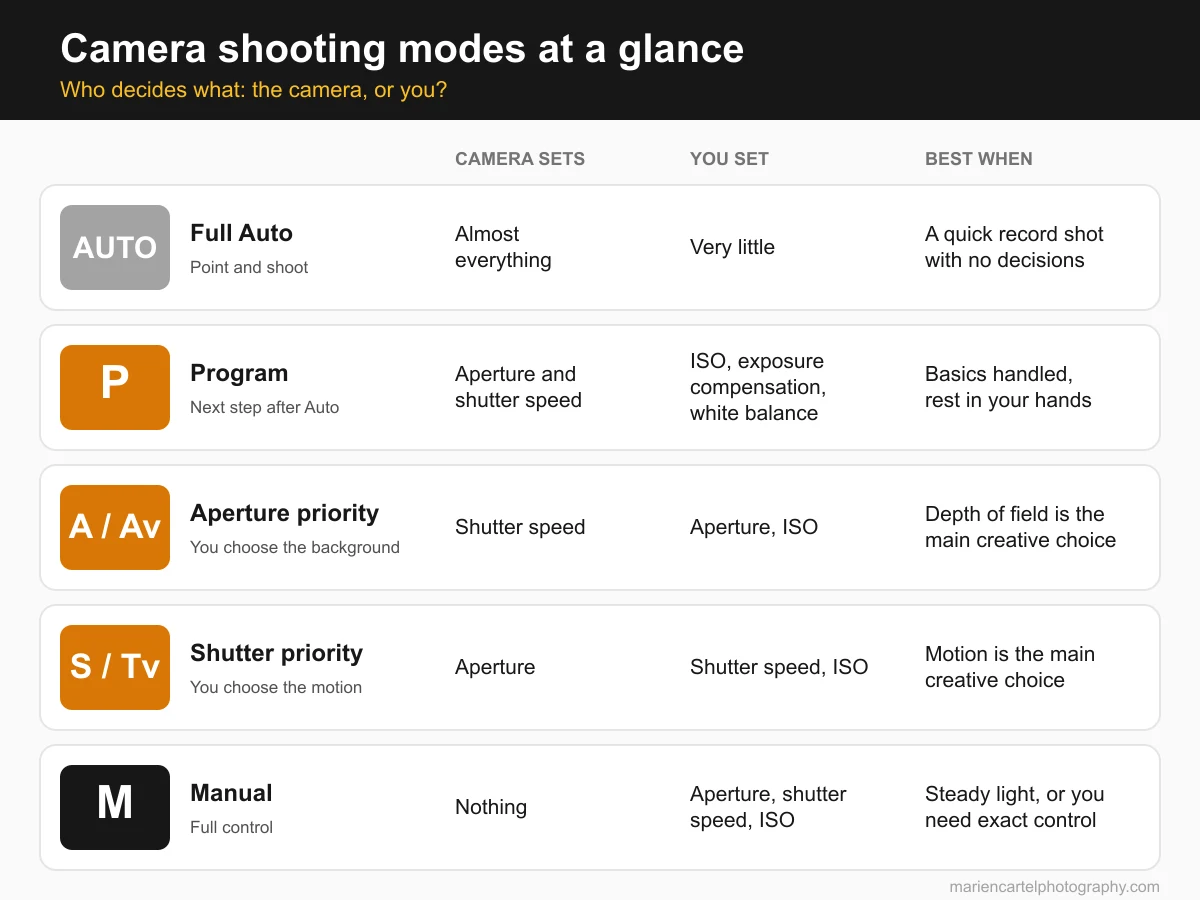Click the 'Camera shooting modes at a glance' heading
1200x900 pixels.
pos(402,48)
